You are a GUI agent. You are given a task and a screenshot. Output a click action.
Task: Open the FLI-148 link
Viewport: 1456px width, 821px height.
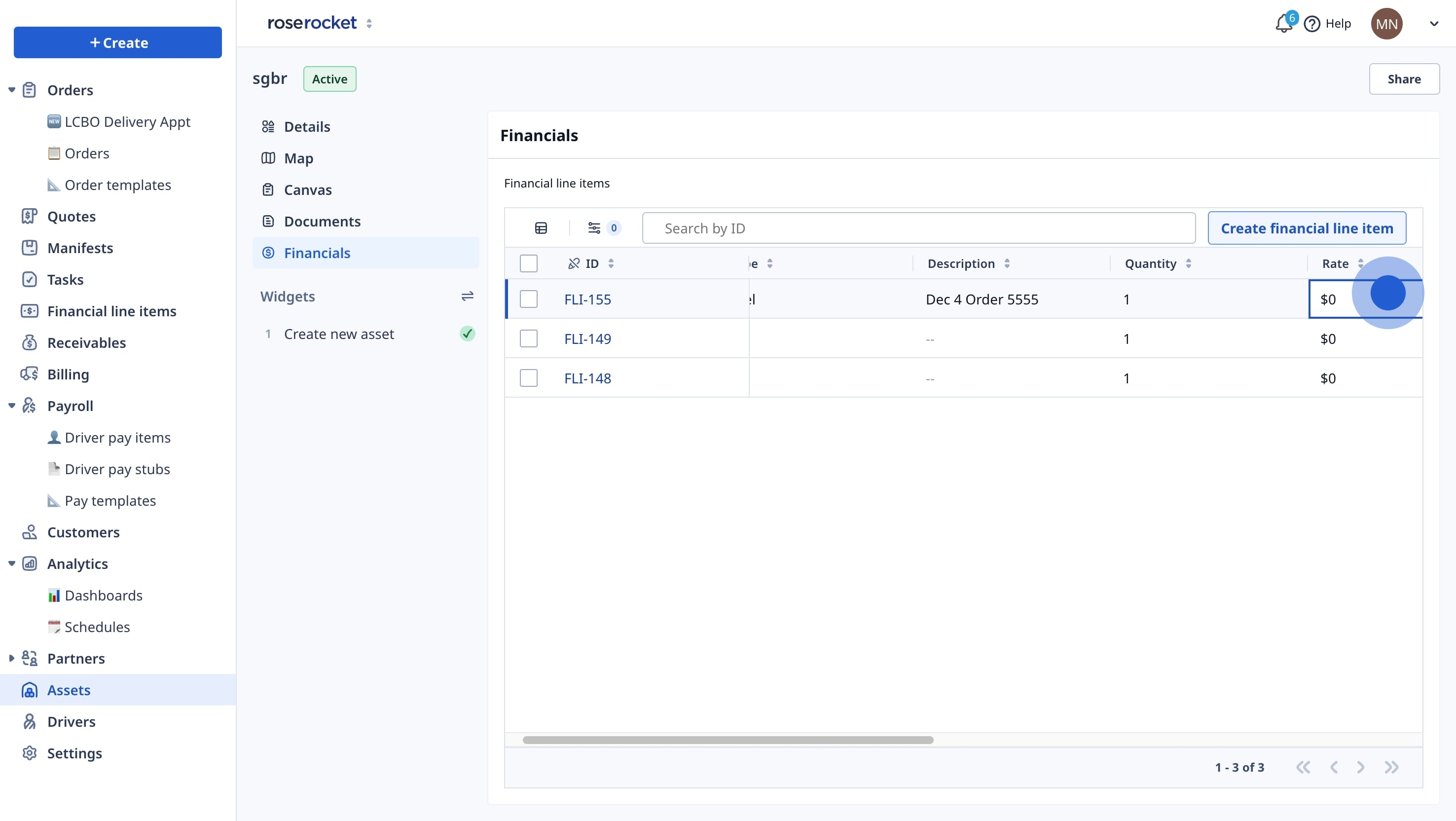tap(587, 378)
